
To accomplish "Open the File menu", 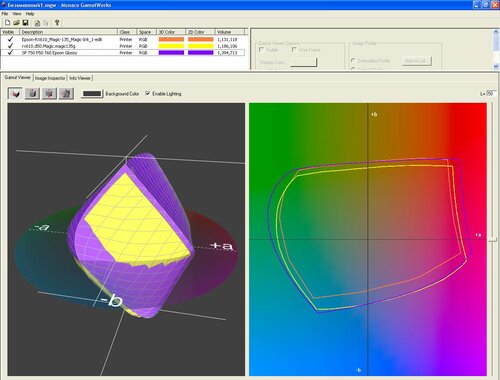I will (5, 14).
